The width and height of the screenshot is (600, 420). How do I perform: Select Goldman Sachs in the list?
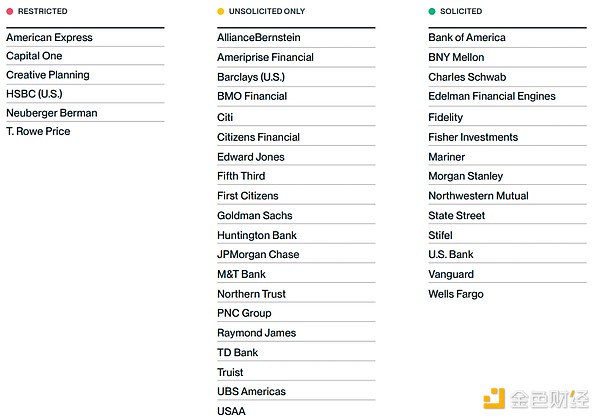coord(255,215)
